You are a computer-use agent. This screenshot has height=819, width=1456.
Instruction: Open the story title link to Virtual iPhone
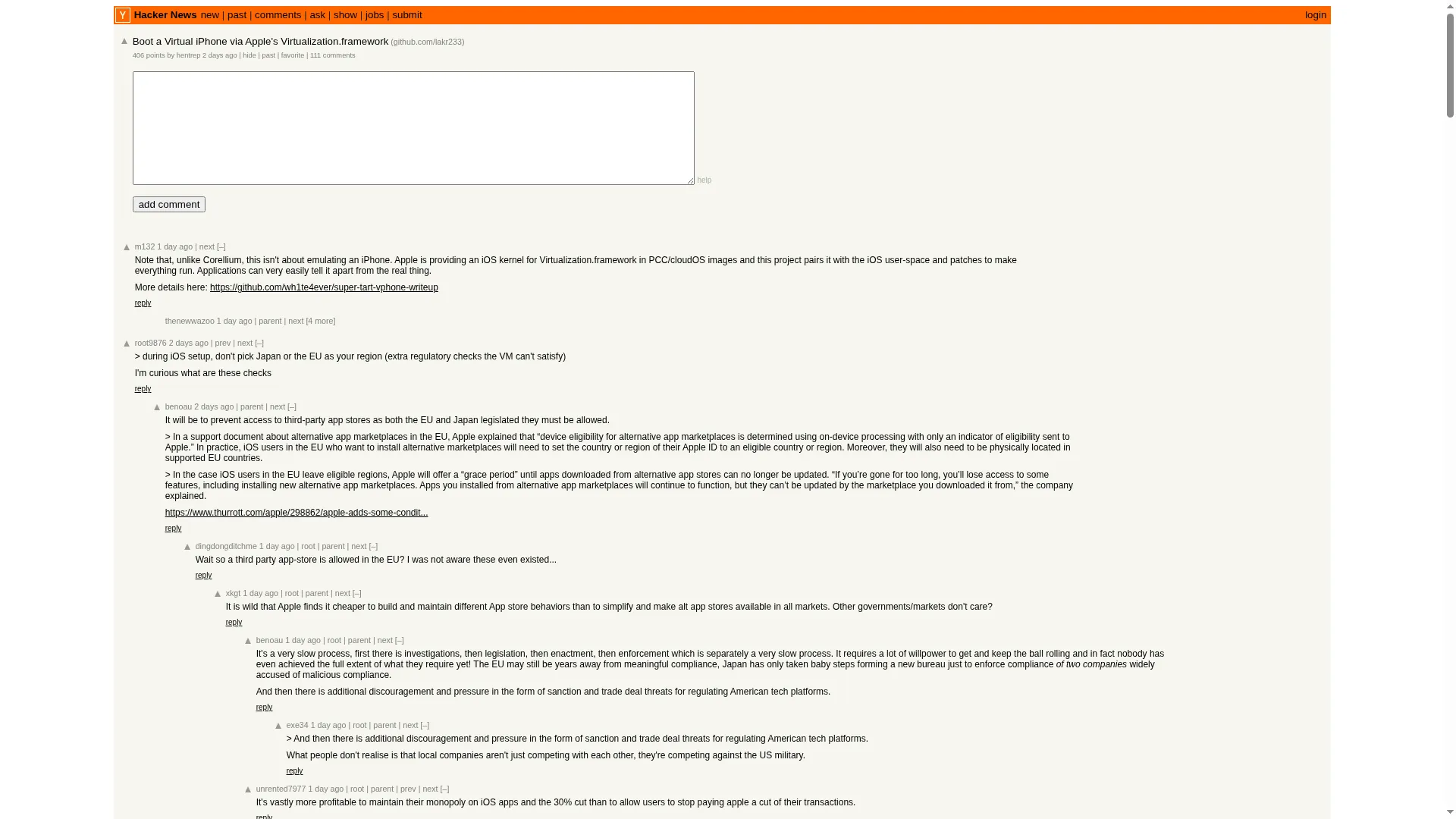pyautogui.click(x=260, y=42)
